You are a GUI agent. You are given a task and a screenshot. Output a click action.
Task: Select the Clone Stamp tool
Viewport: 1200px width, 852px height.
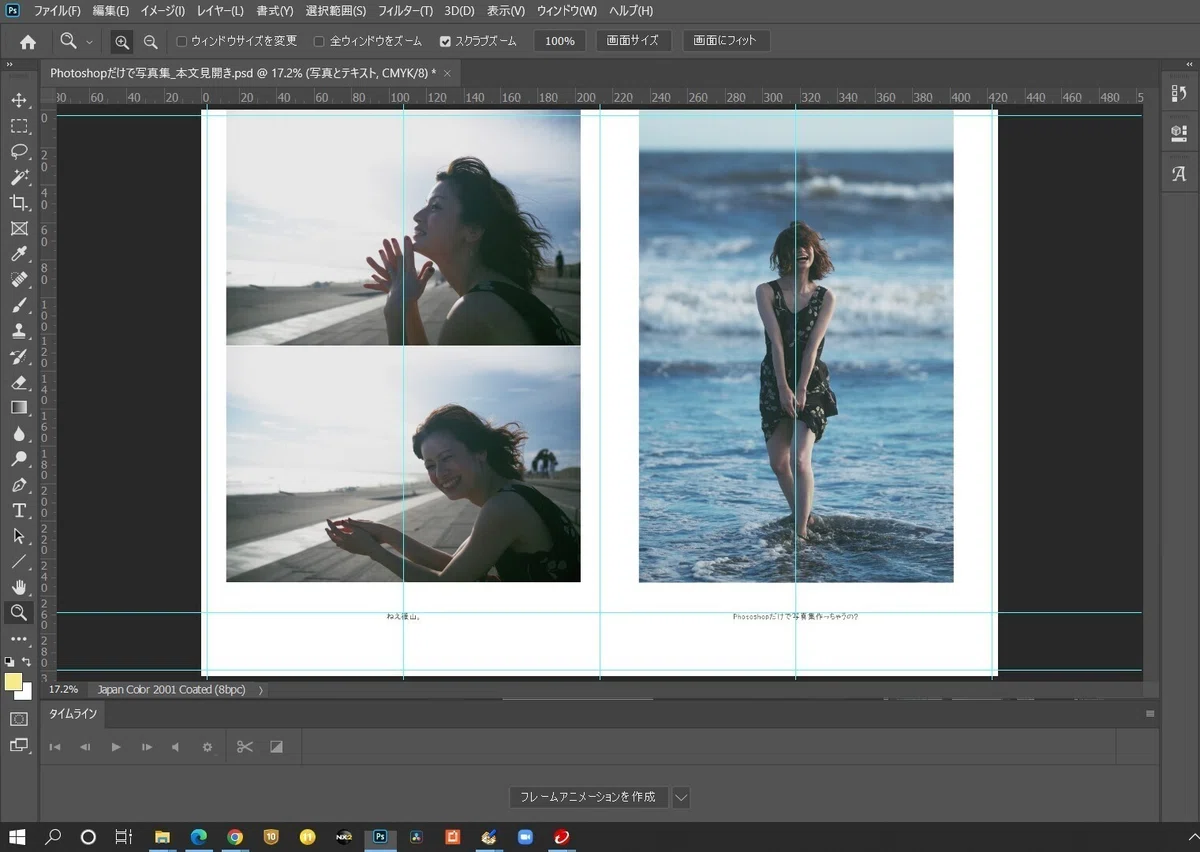click(x=19, y=331)
